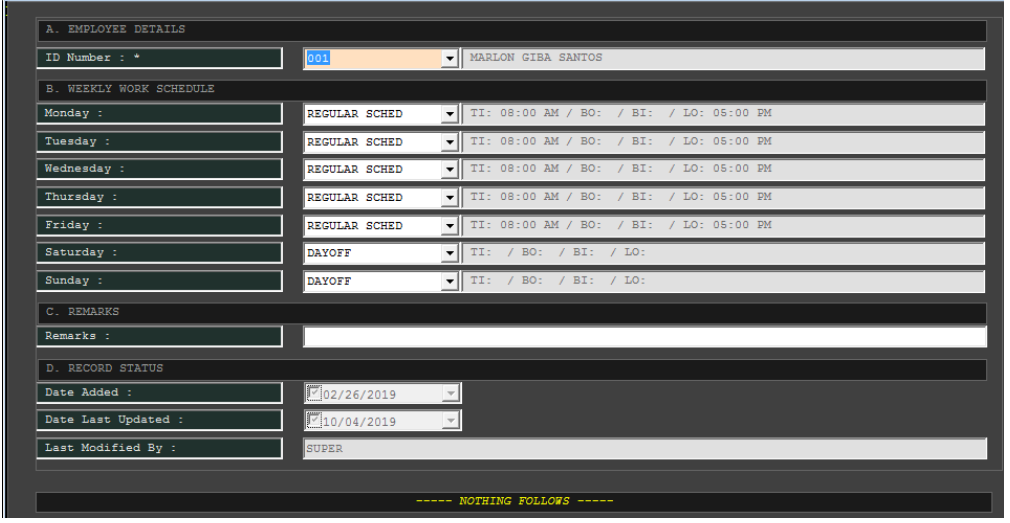
Task: Click the B. Weekly Work Schedule header
Action: coord(512,89)
